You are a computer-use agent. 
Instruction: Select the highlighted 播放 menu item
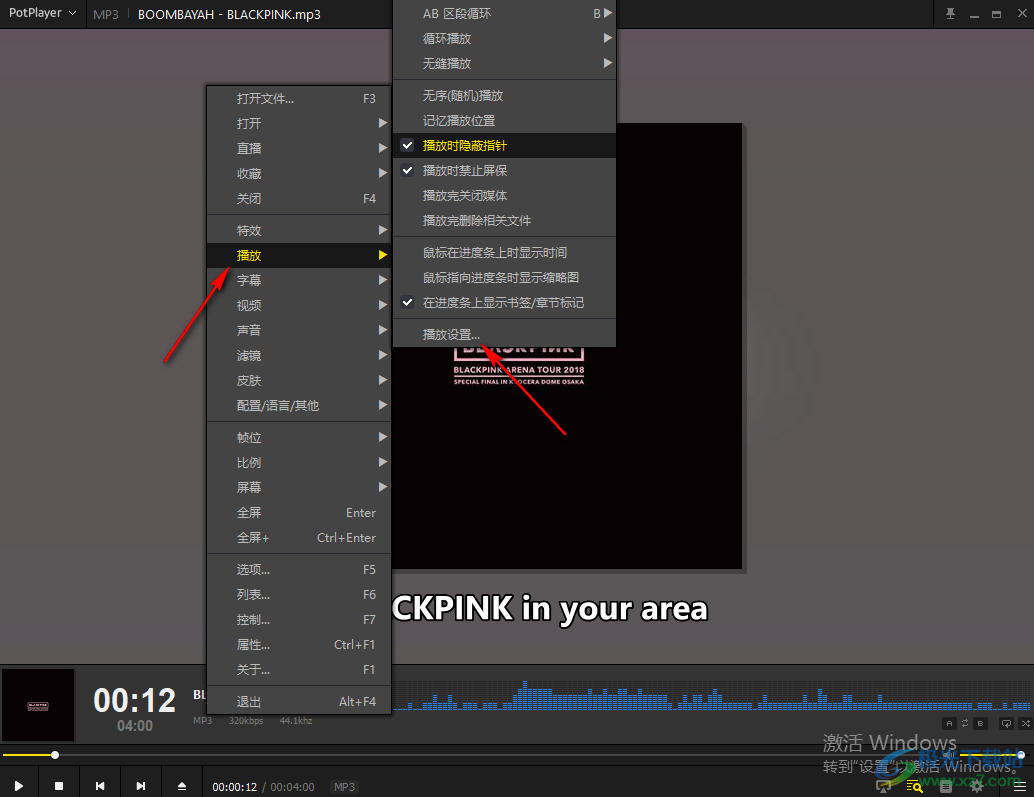(x=299, y=255)
